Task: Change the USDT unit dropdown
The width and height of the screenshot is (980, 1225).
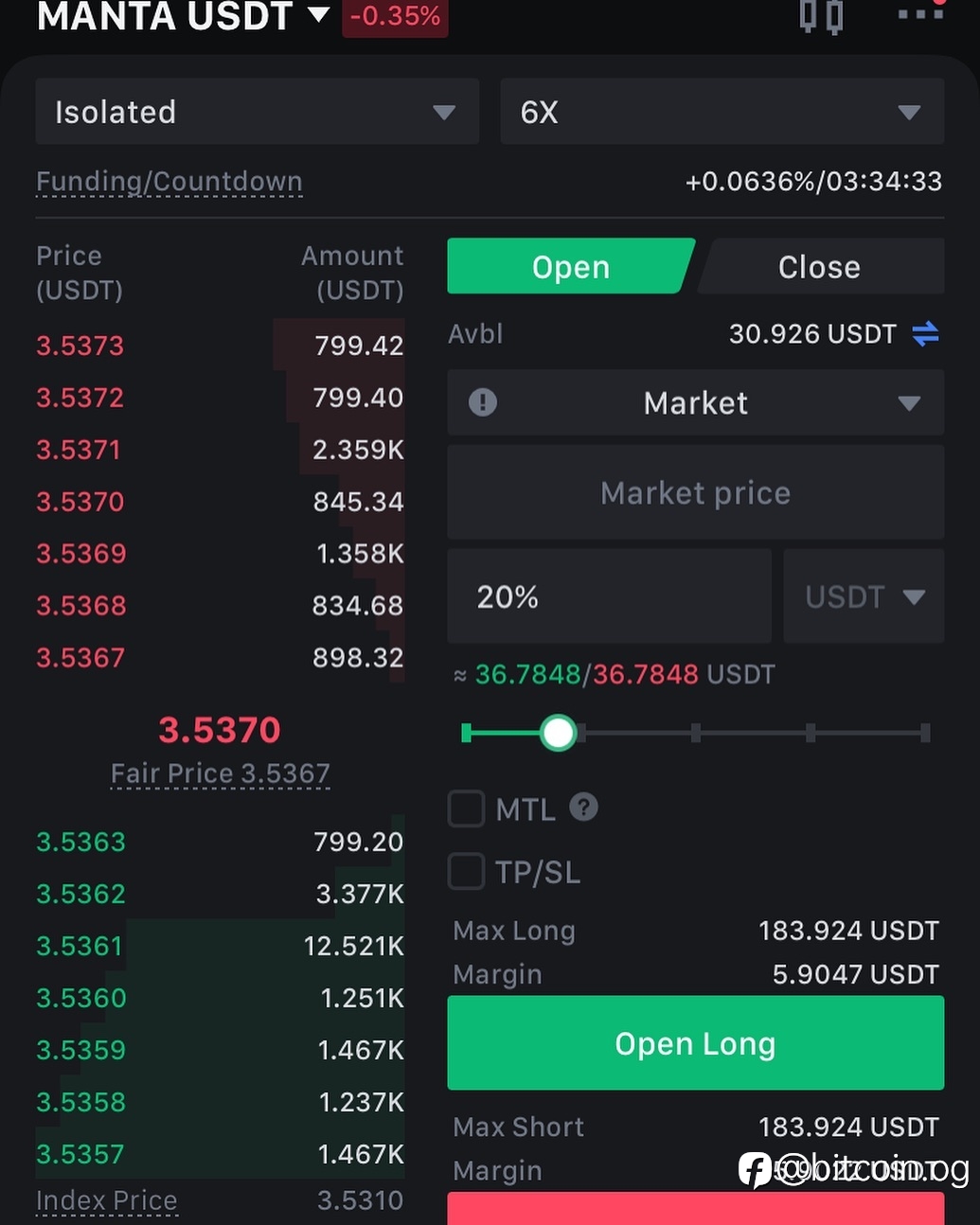Action: tap(864, 596)
